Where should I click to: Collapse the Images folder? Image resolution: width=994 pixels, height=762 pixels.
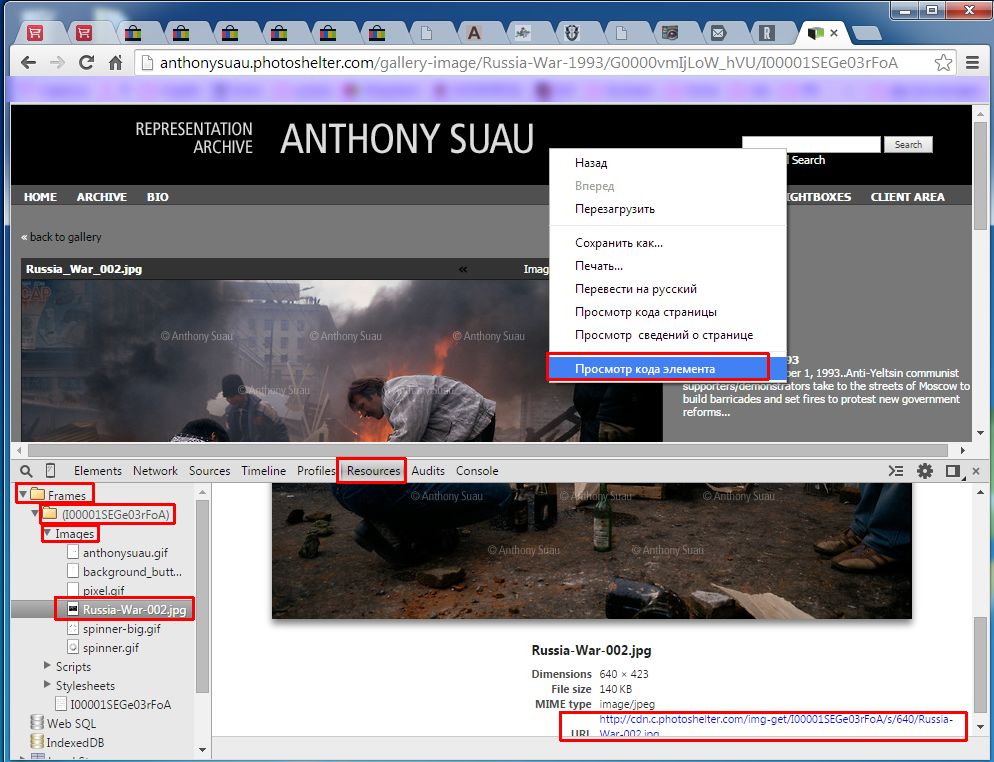pyautogui.click(x=47, y=533)
